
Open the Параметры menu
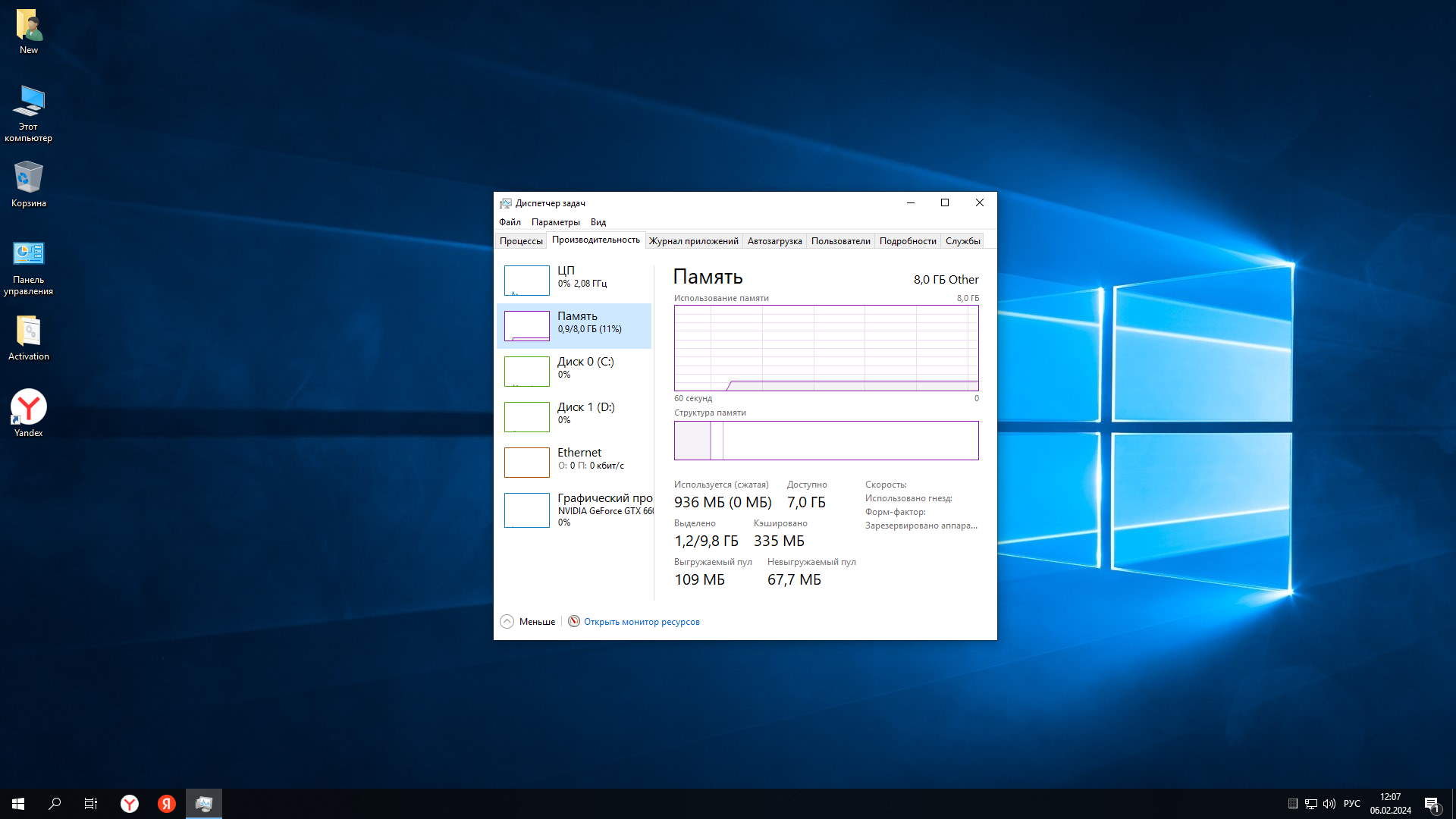click(555, 222)
